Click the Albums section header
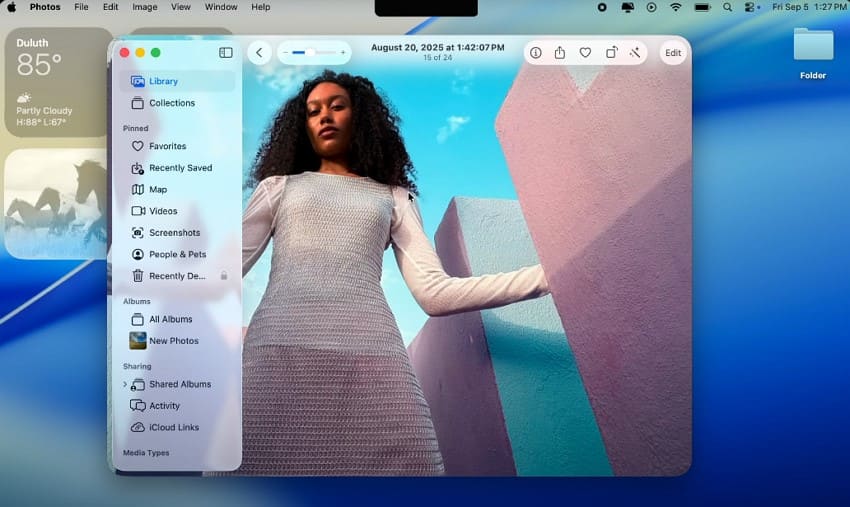Image resolution: width=850 pixels, height=507 pixels. 137,301
